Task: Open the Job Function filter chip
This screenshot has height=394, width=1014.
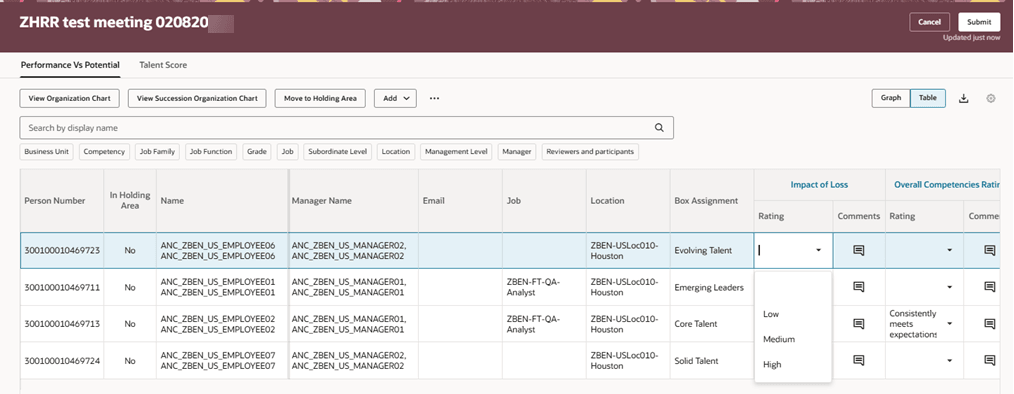Action: [x=211, y=151]
